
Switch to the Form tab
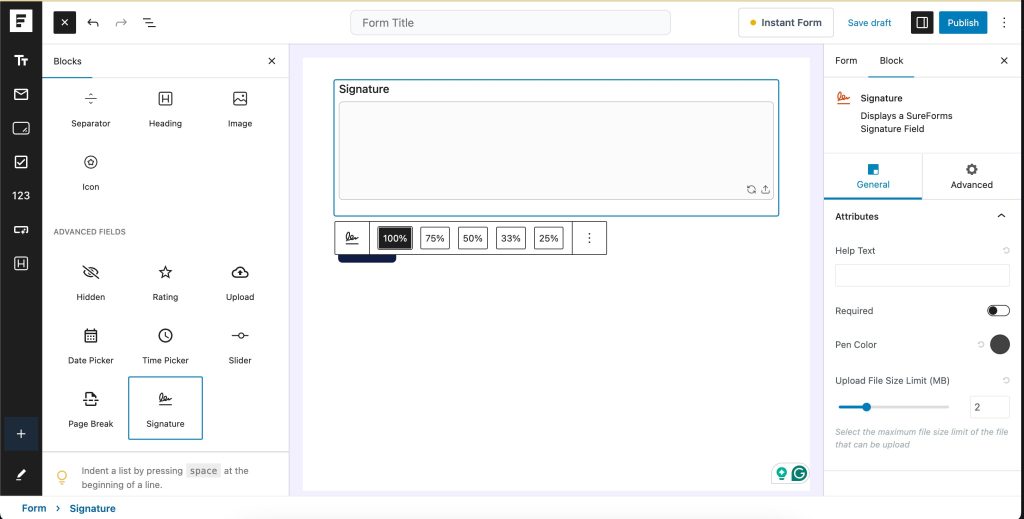click(846, 61)
